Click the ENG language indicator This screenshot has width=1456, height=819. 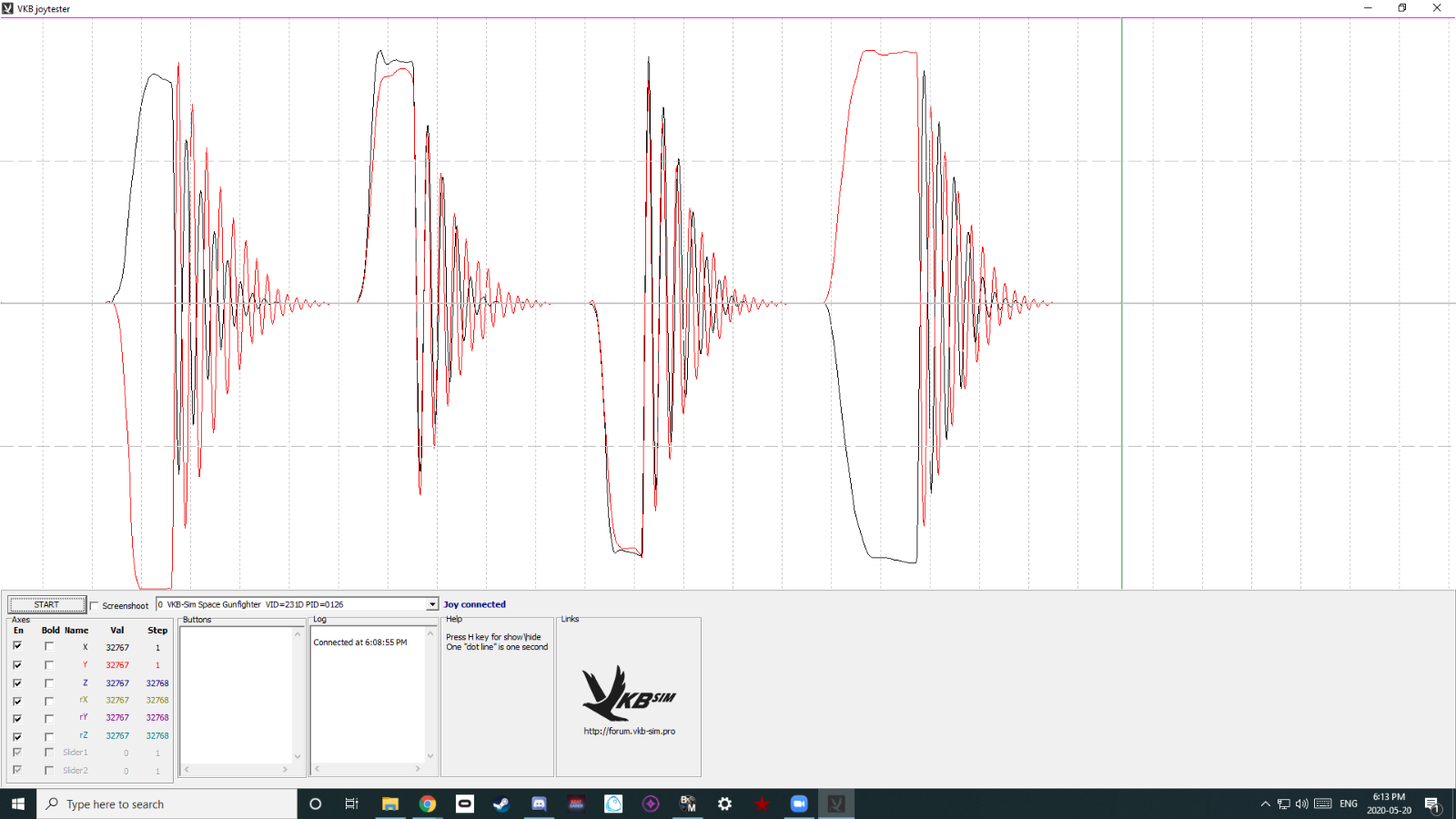pyautogui.click(x=1349, y=804)
